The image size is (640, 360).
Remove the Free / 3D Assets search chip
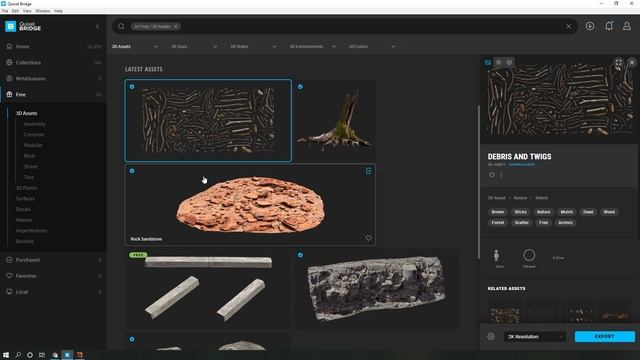[176, 27]
